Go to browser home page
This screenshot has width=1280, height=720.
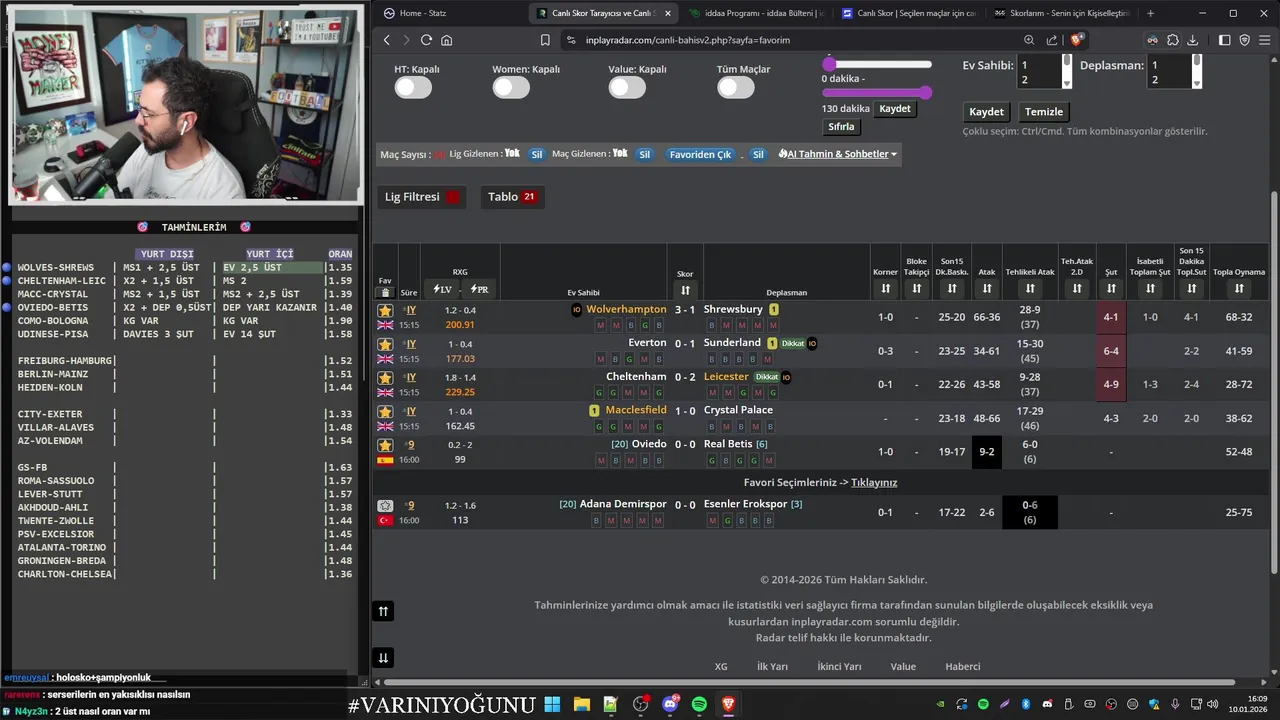pyautogui.click(x=446, y=40)
